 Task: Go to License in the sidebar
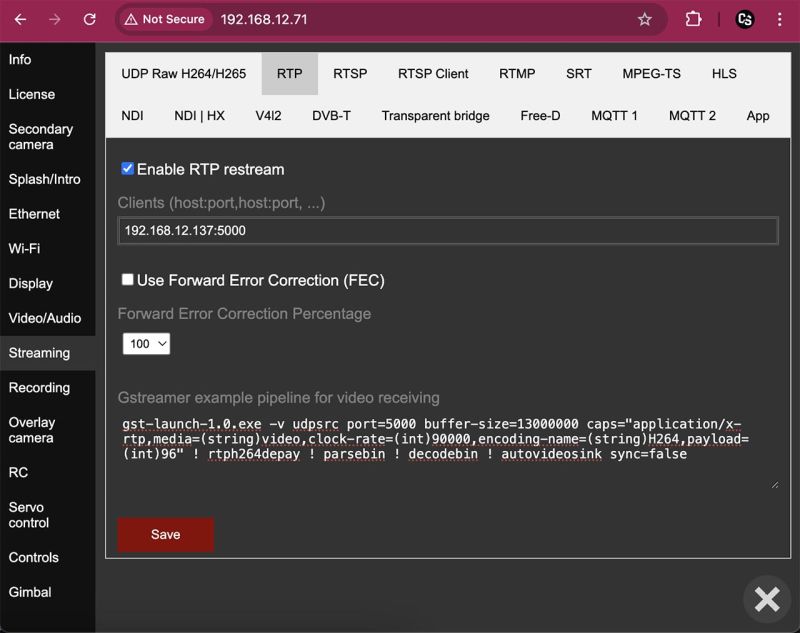click(x=47, y=94)
